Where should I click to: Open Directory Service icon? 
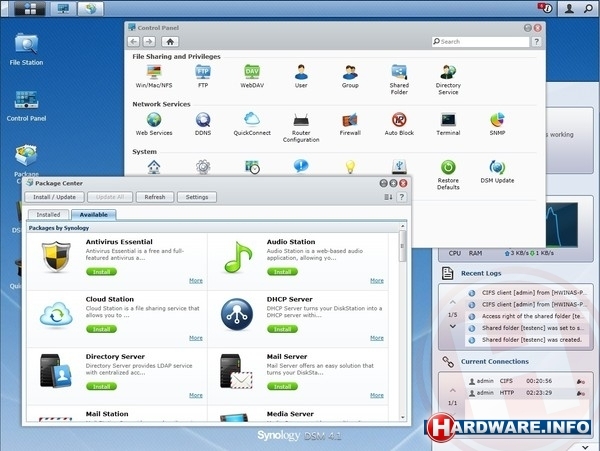[x=448, y=80]
